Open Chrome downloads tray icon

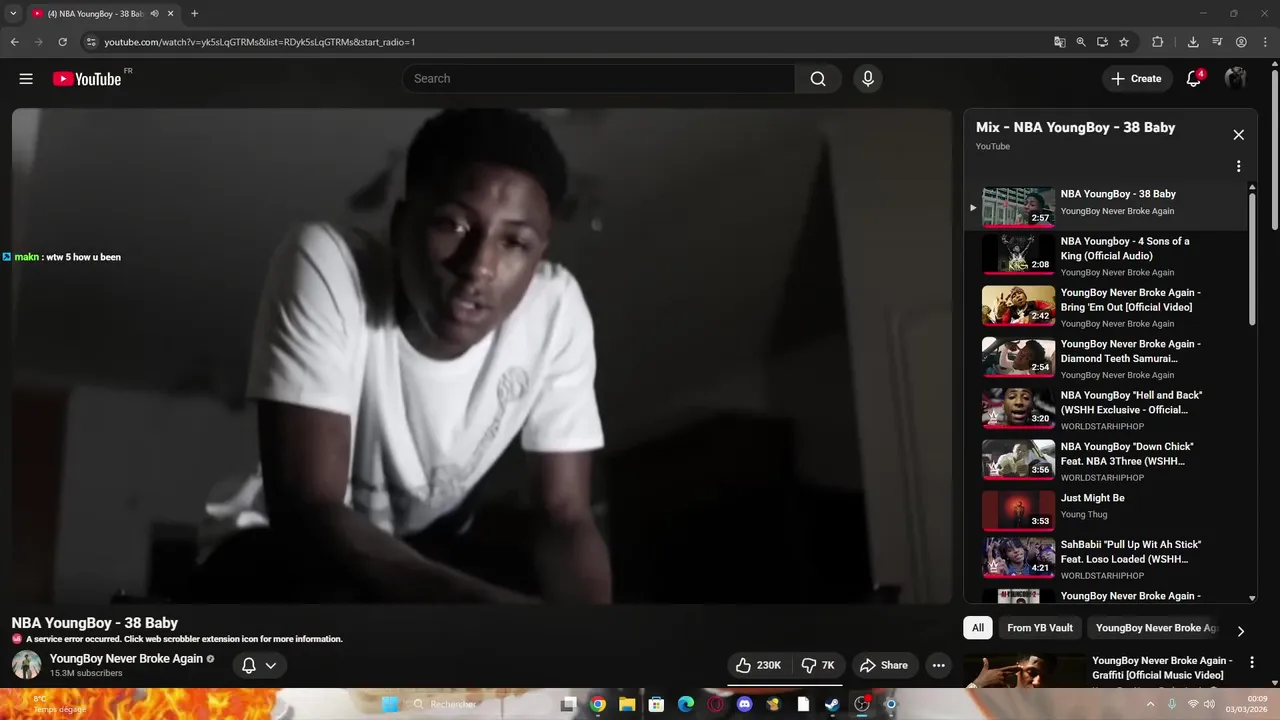1193,42
